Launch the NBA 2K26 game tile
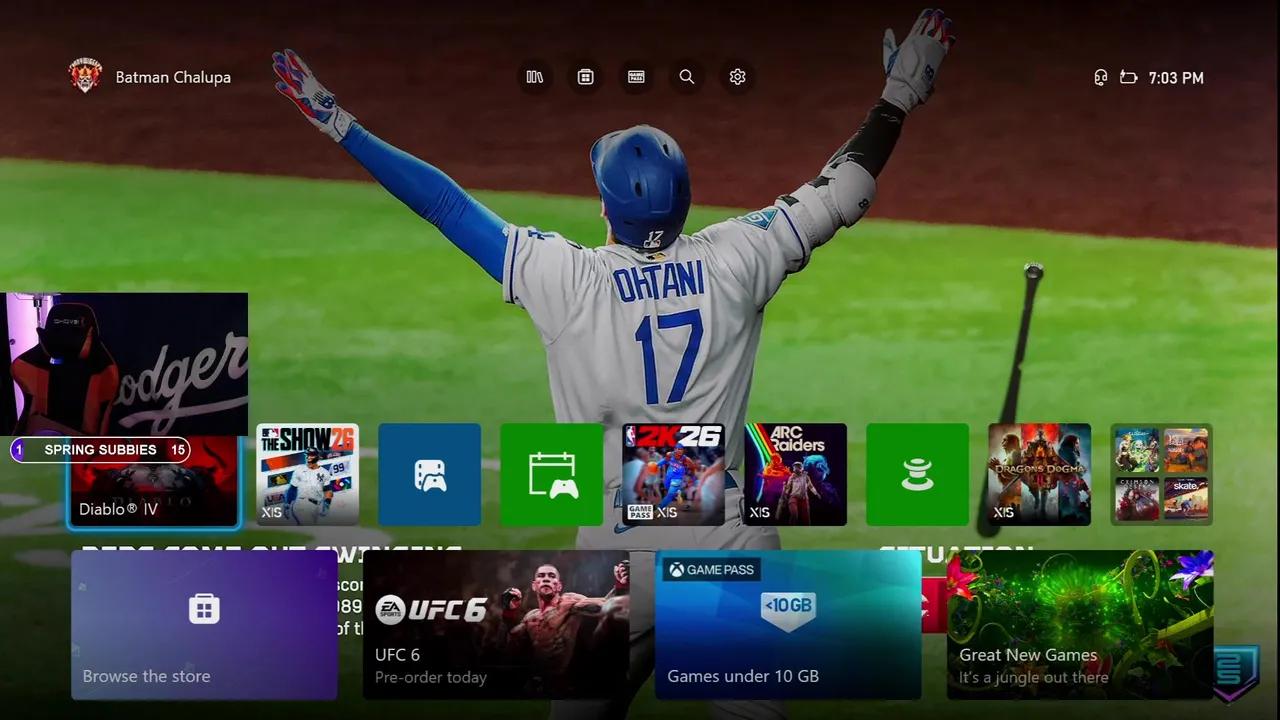This screenshot has width=1280, height=720. (x=674, y=474)
